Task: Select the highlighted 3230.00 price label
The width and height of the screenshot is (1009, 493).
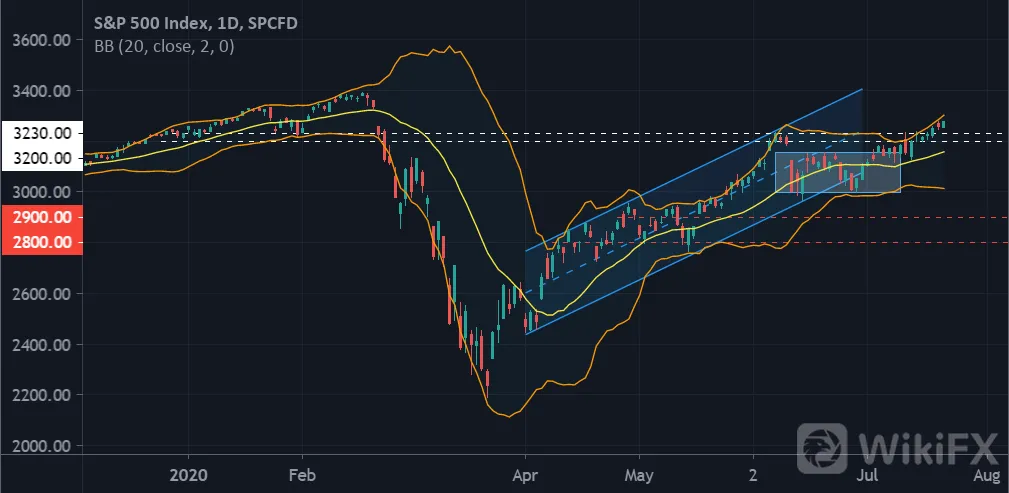Action: (x=42, y=133)
